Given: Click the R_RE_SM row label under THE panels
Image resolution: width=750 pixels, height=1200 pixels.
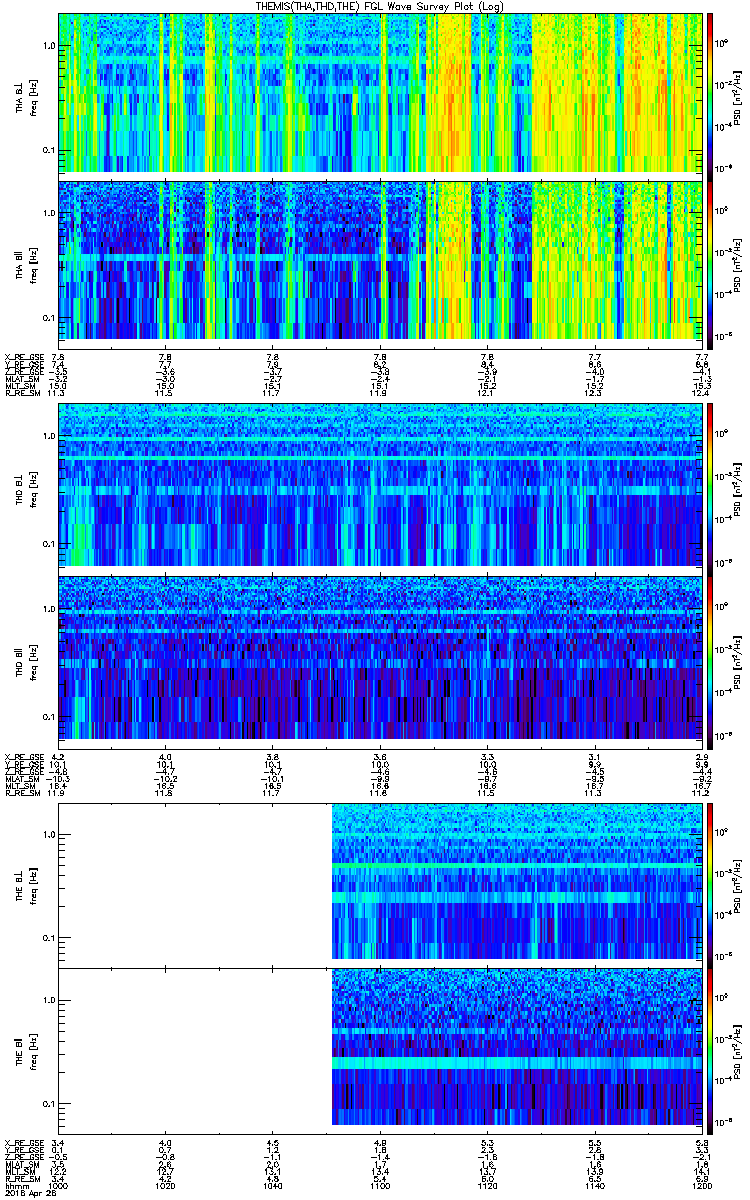Looking at the screenshot, I should tap(23, 1180).
